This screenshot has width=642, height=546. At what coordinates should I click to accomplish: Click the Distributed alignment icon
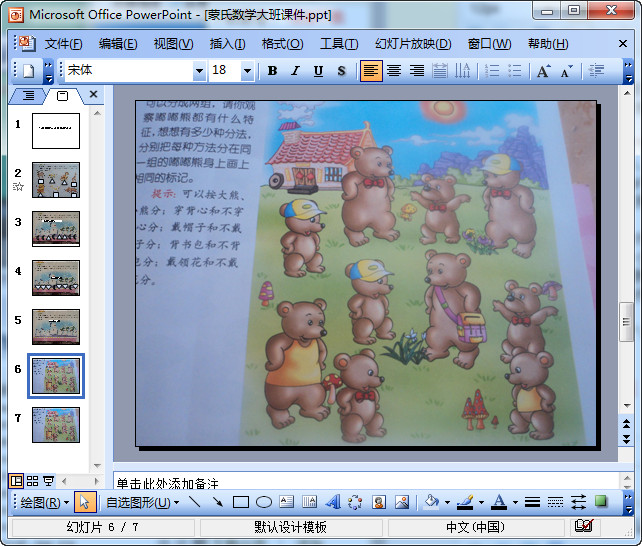tap(440, 71)
